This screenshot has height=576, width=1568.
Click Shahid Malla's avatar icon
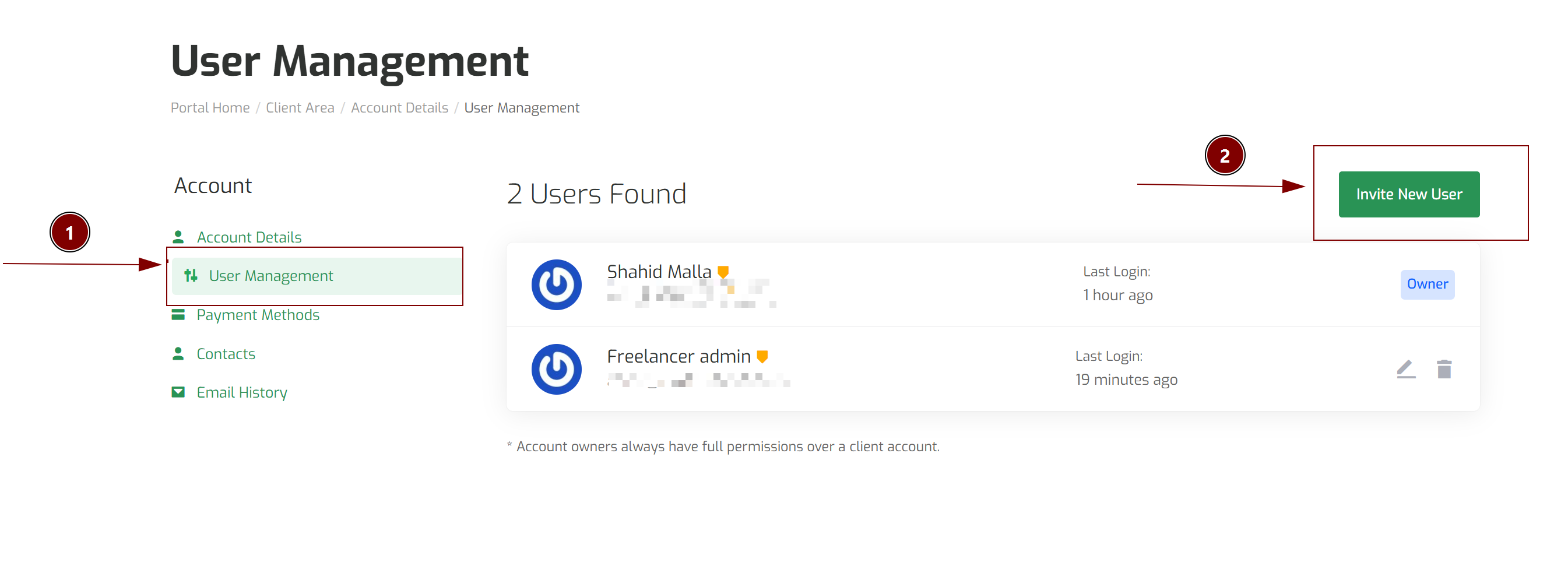pos(556,285)
